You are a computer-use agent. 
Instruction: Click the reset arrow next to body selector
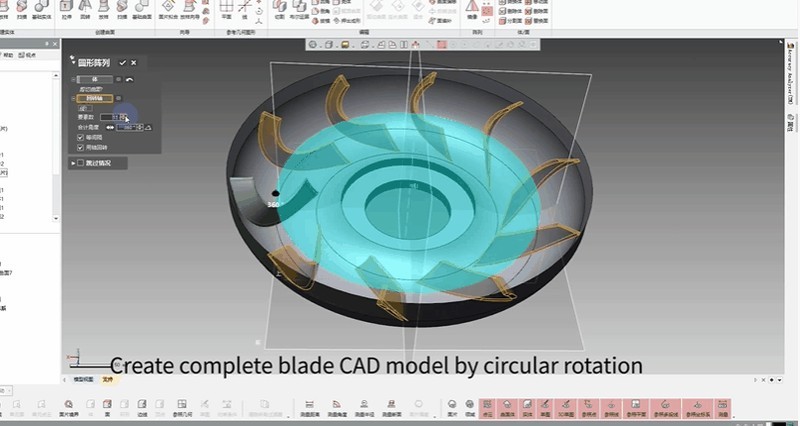point(130,79)
